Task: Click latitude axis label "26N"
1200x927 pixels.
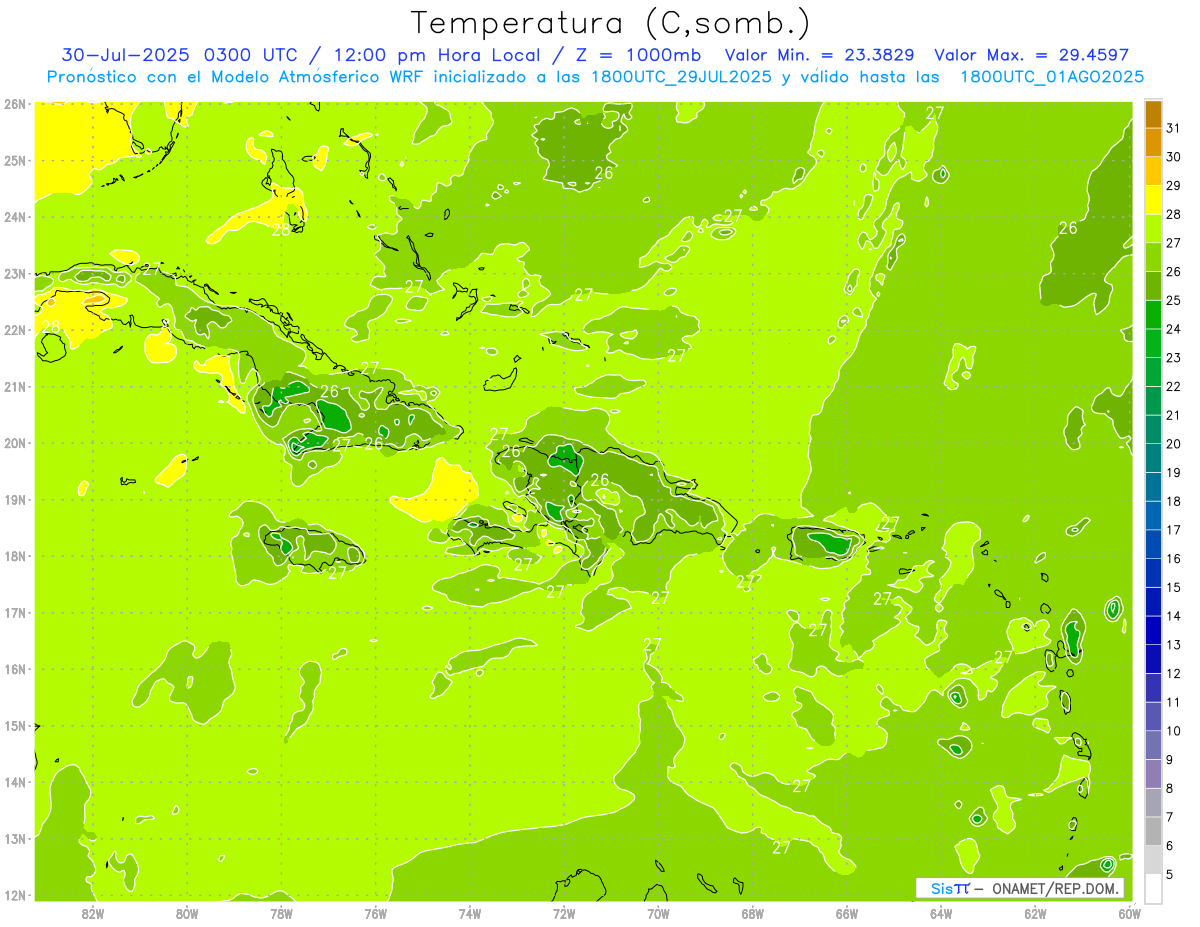Action: (x=14, y=104)
